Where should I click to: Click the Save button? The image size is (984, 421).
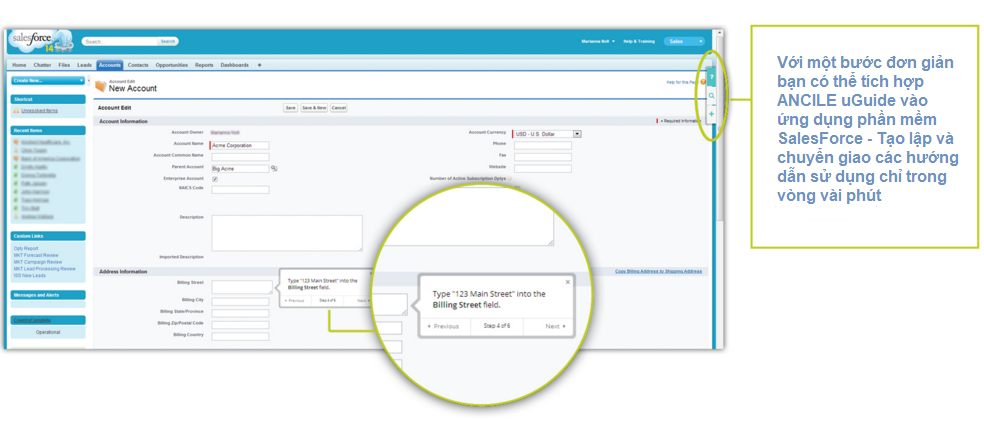point(291,108)
